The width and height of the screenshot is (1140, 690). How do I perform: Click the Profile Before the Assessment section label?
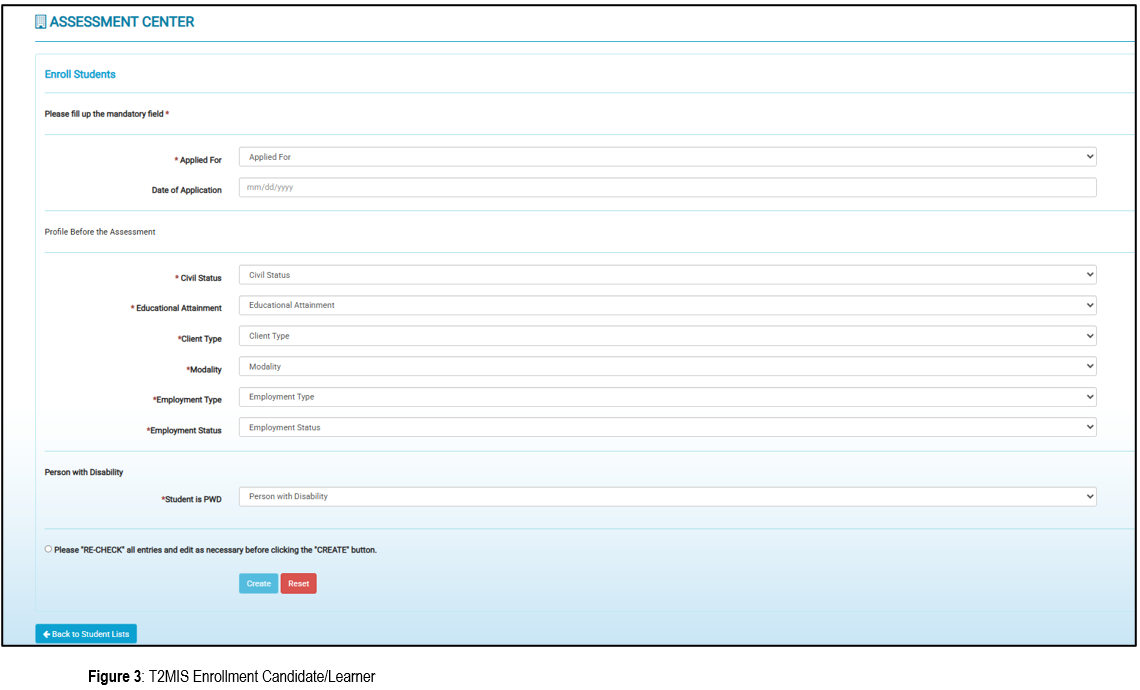tap(100, 232)
